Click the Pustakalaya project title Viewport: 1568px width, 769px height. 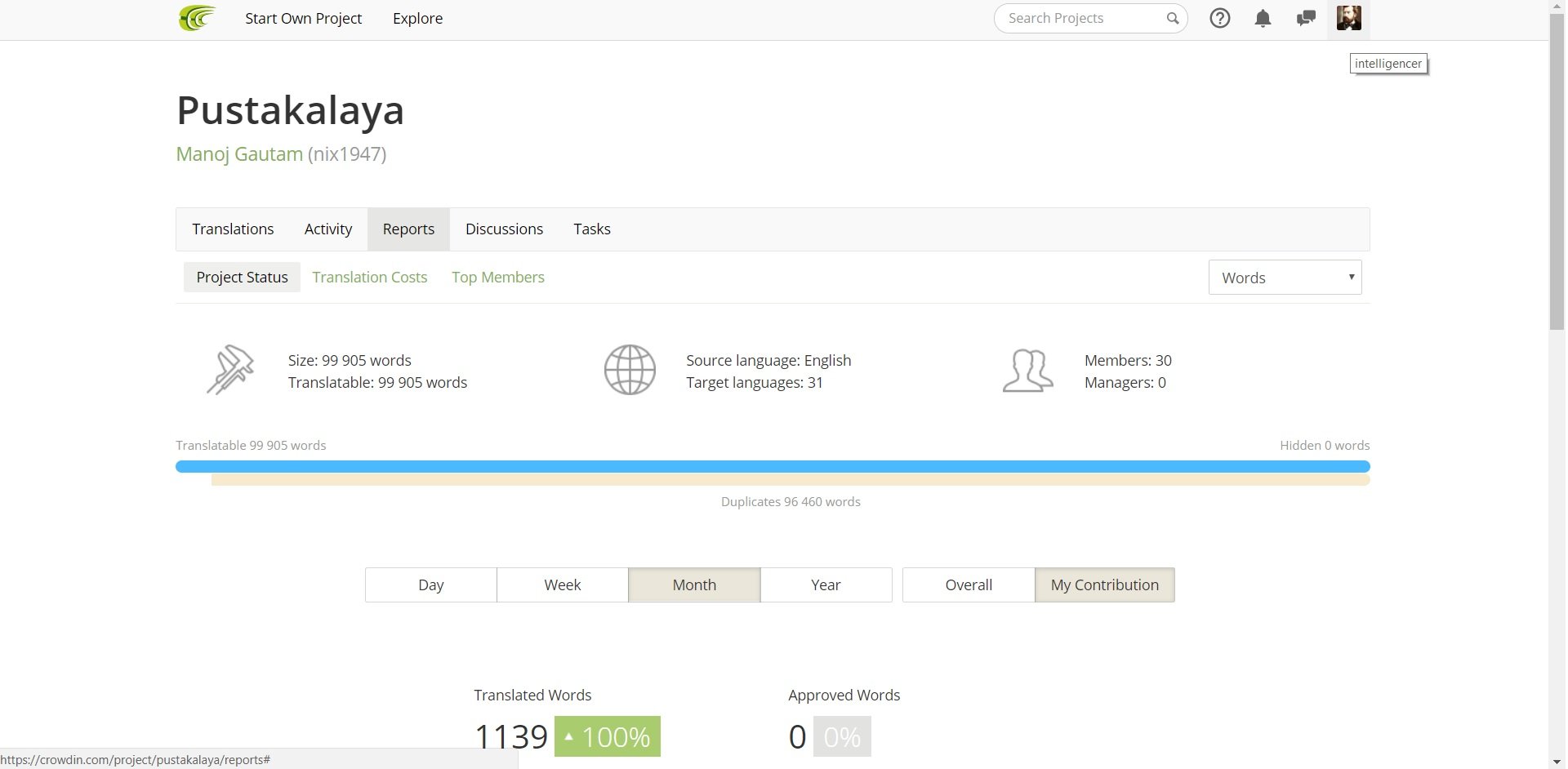click(x=290, y=110)
